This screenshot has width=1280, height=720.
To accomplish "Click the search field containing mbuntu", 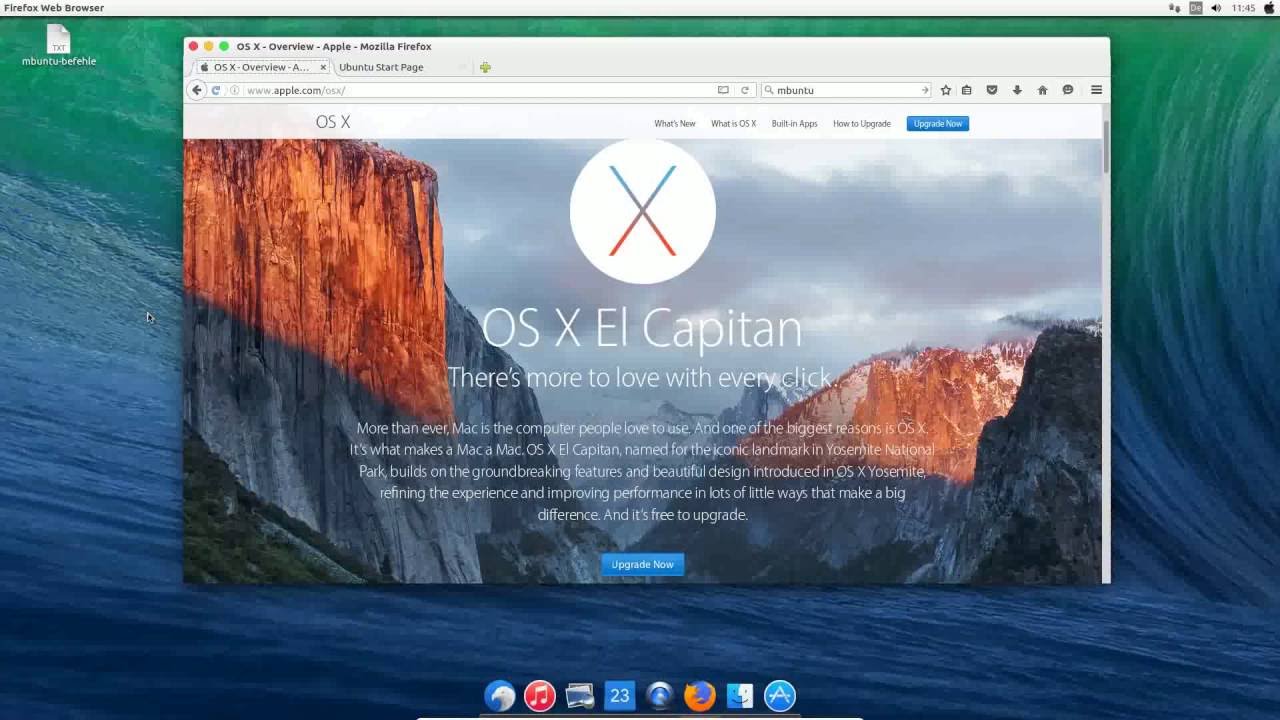I will click(x=846, y=90).
